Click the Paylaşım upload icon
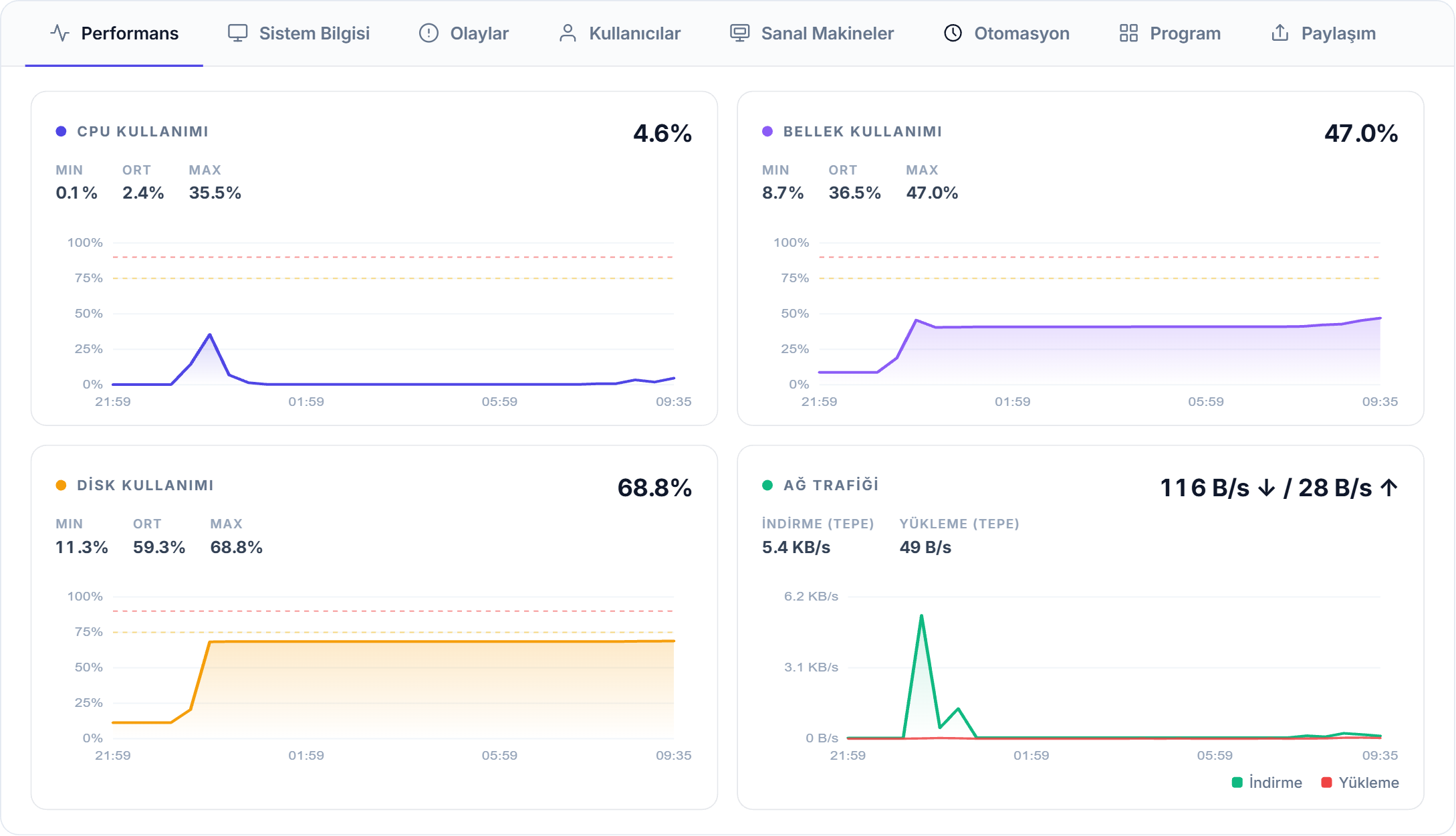 coord(1280,33)
